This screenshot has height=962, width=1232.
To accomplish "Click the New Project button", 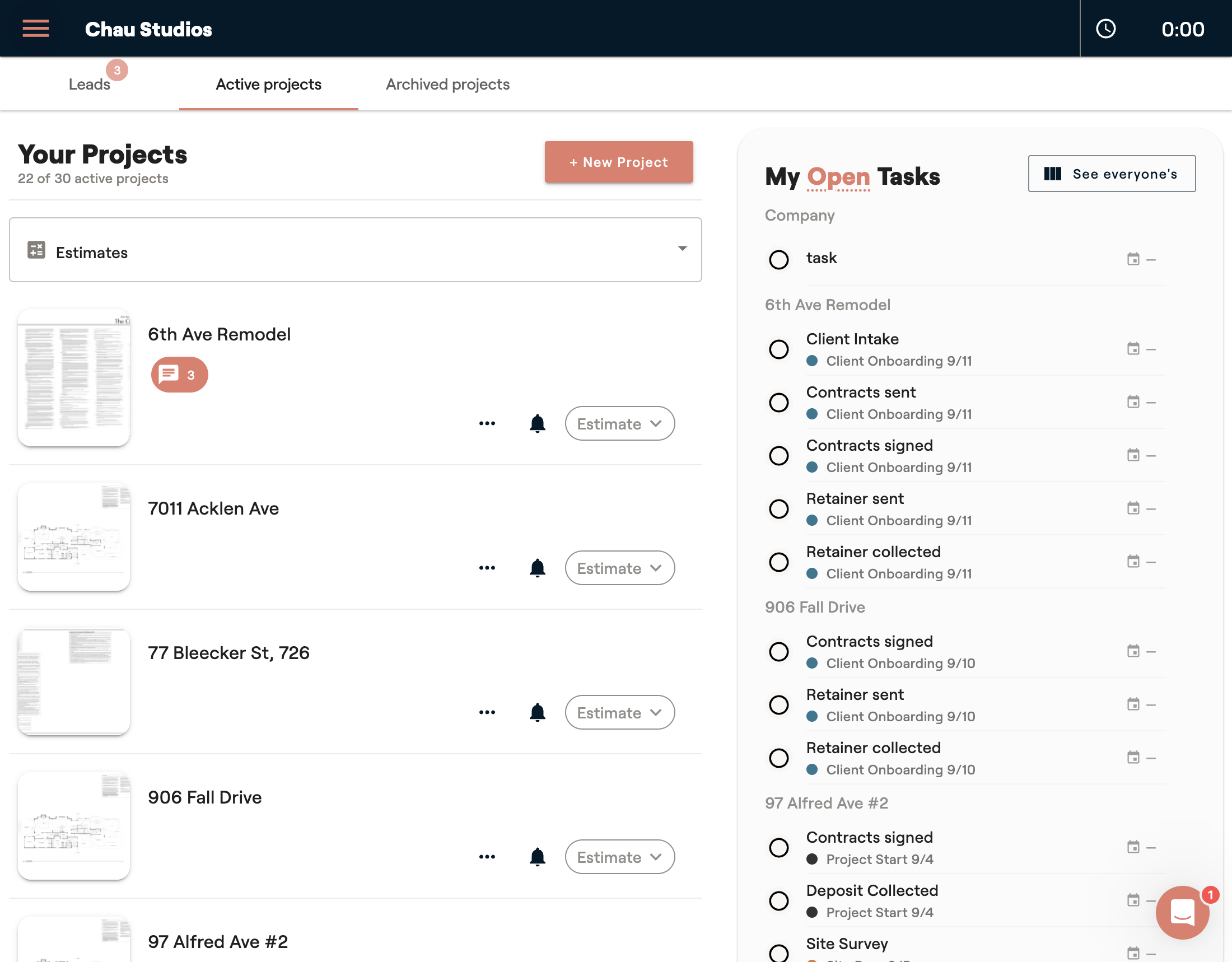I will 618,162.
